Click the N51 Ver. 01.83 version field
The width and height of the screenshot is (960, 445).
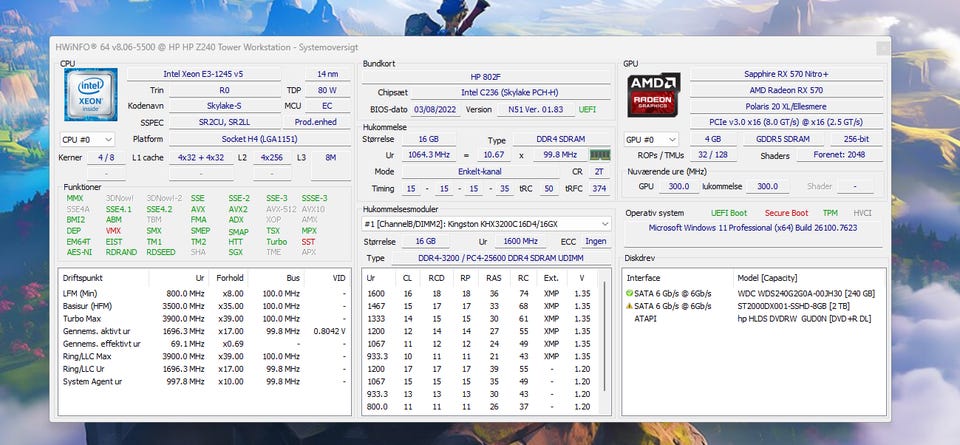(x=534, y=110)
